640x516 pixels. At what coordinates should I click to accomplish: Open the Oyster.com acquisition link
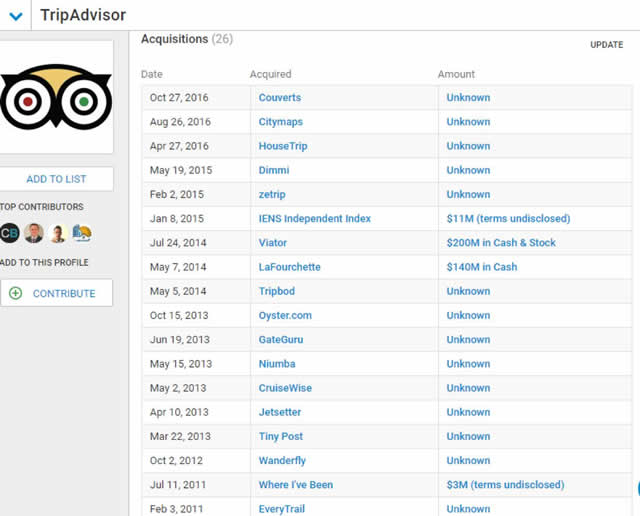[x=285, y=316]
